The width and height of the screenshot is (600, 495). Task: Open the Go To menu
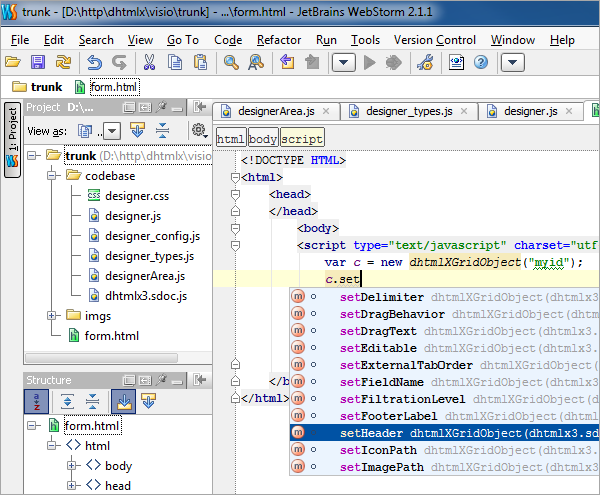pos(183,40)
